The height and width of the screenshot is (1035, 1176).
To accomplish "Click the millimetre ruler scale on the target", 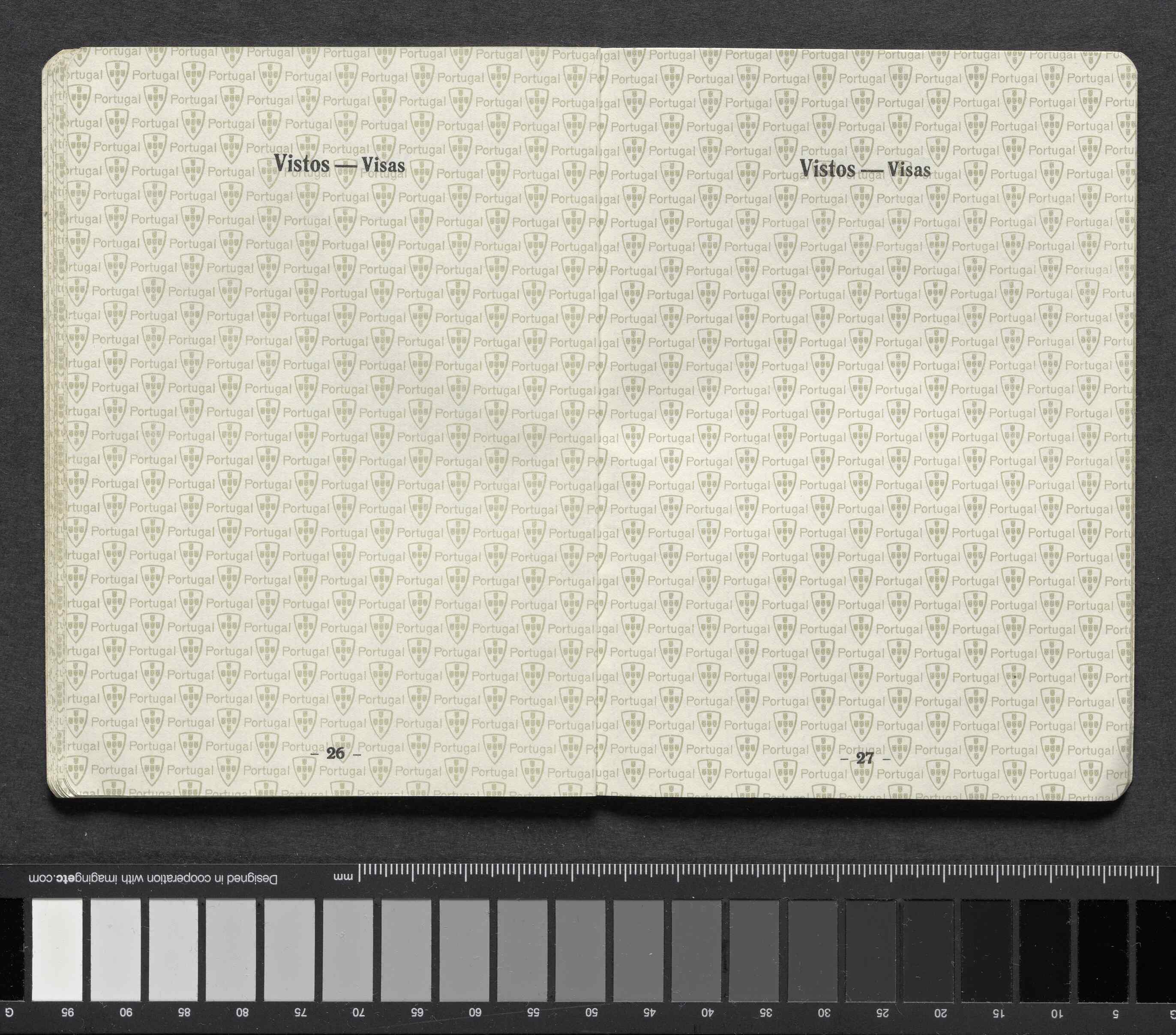I will (759, 873).
